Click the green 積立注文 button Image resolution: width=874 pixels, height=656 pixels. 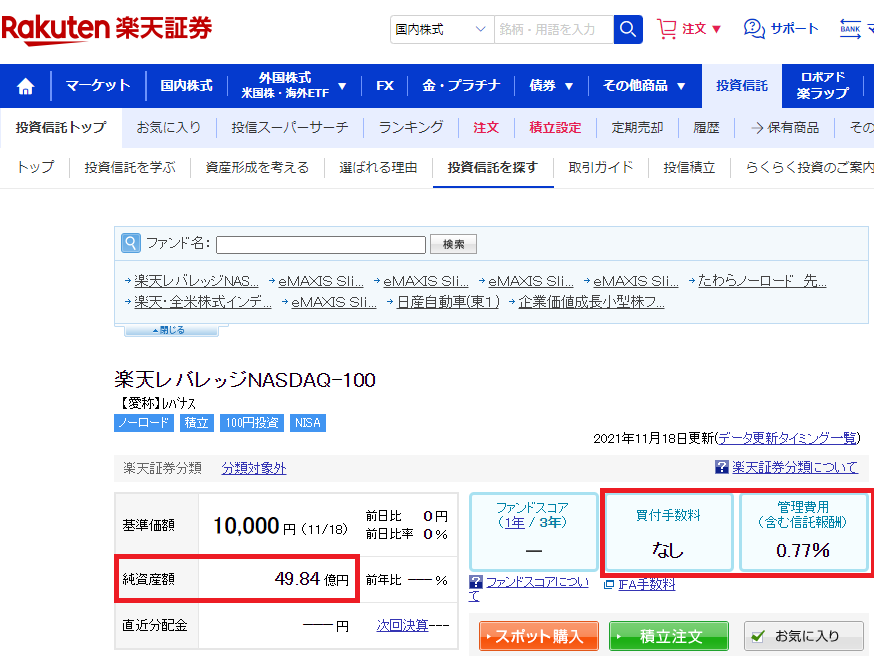click(x=668, y=636)
